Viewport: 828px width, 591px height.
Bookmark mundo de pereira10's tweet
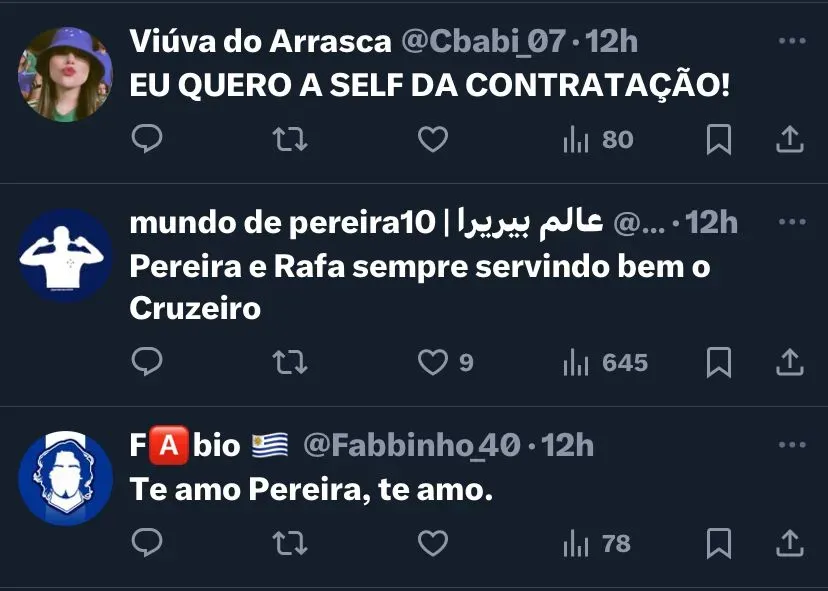(x=719, y=362)
